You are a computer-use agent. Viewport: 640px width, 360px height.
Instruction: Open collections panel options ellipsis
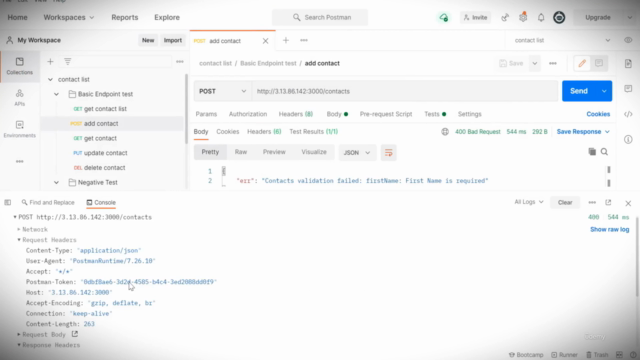point(180,62)
